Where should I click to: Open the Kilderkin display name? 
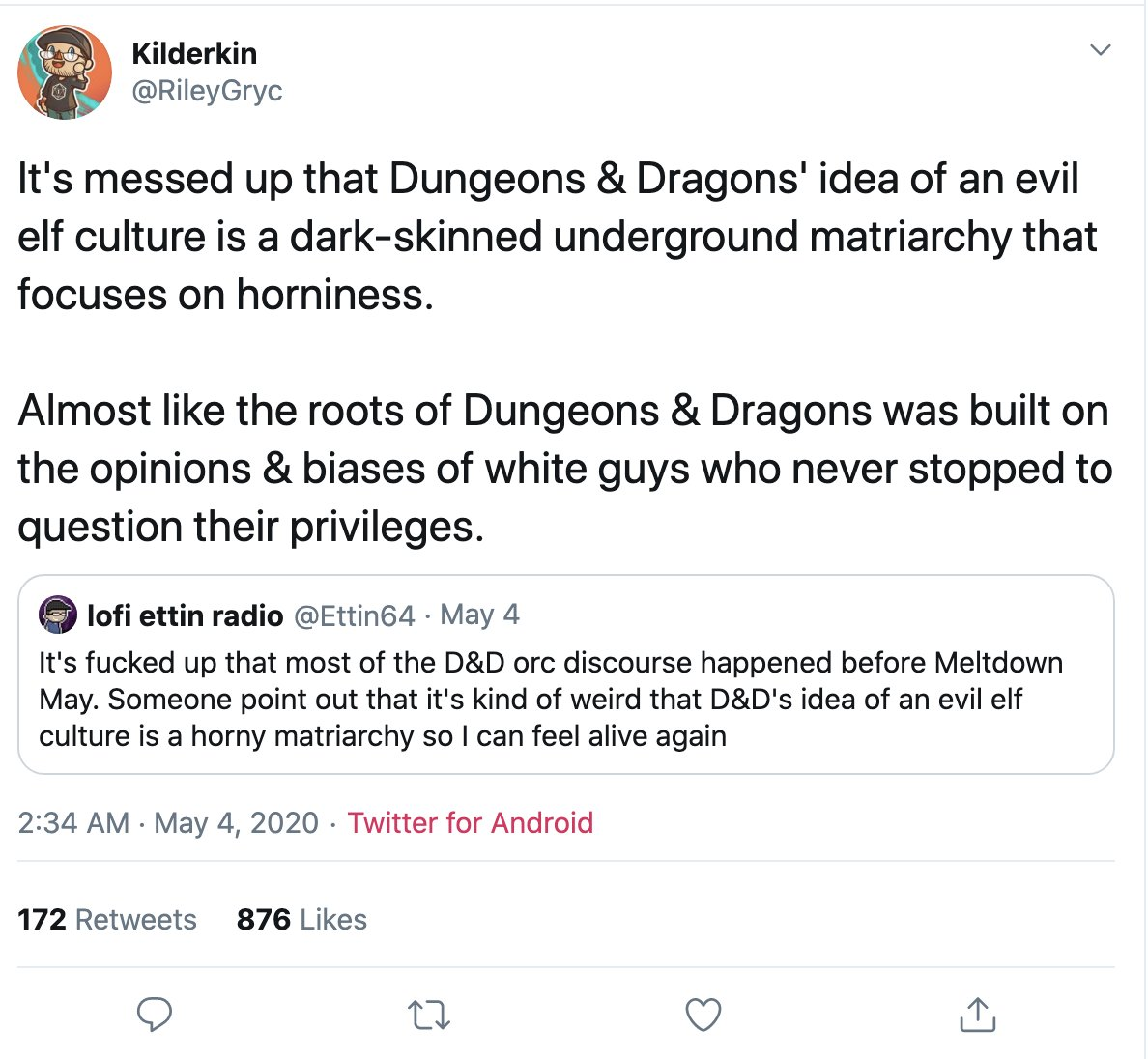pyautogui.click(x=195, y=53)
